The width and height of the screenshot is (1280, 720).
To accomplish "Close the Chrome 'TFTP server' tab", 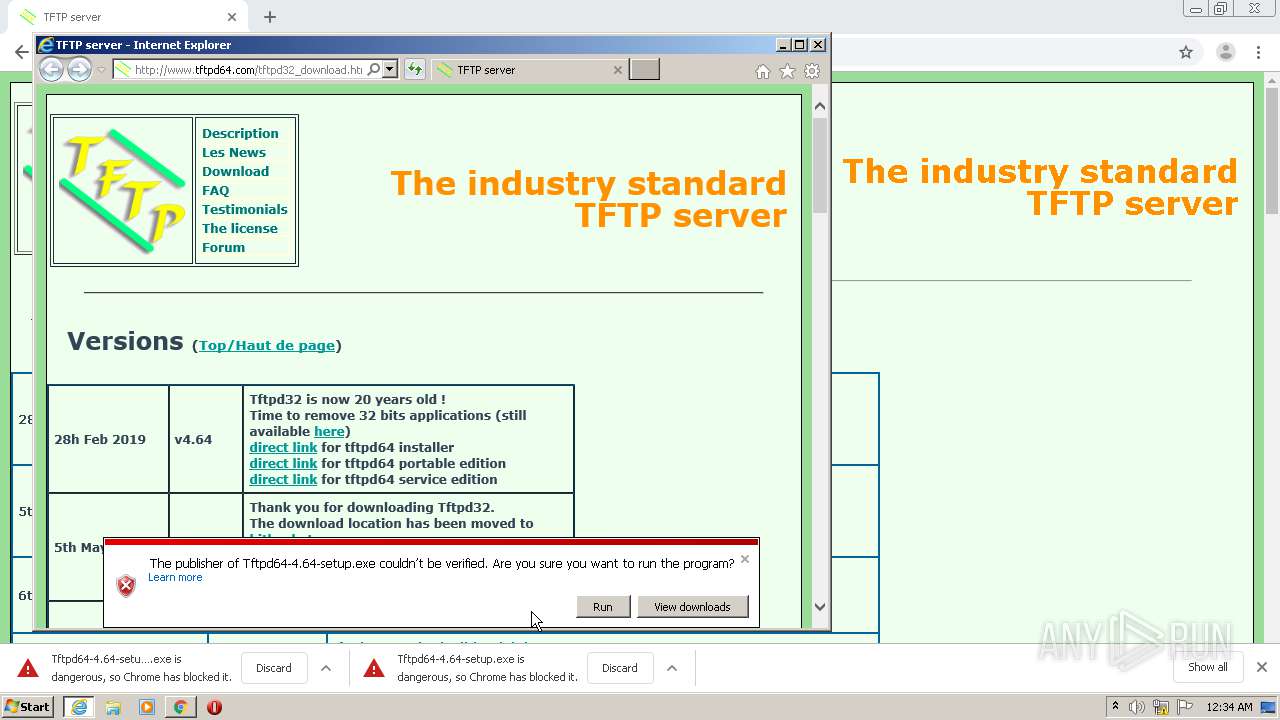I will point(232,17).
